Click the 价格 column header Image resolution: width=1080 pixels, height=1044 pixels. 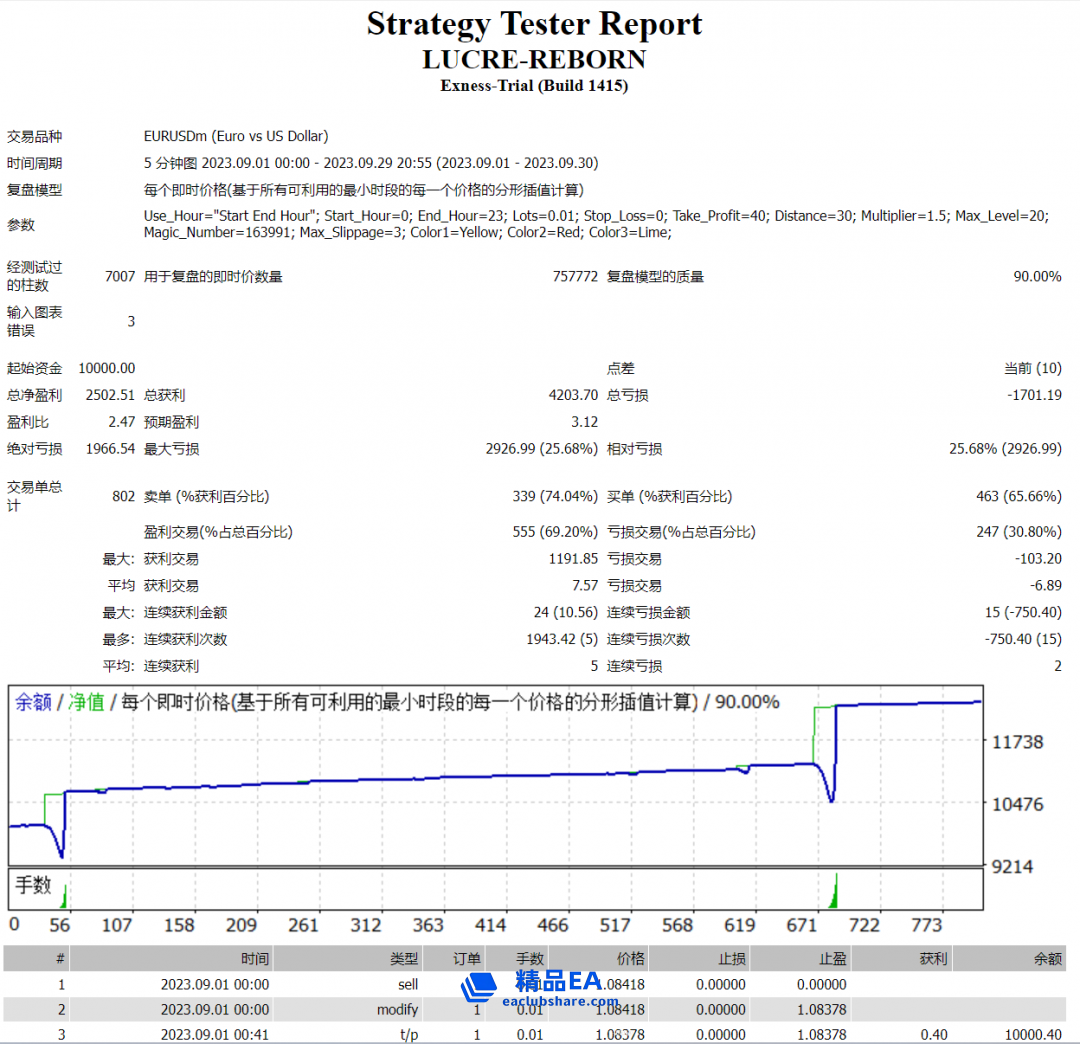(x=631, y=959)
